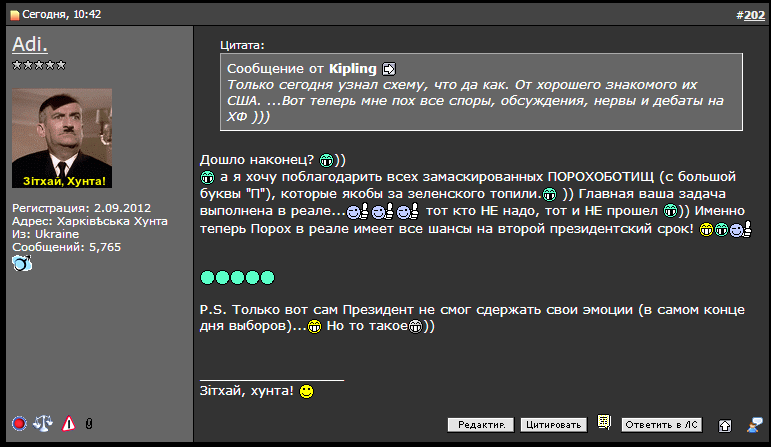This screenshot has height=447, width=771.
Task: Click the 'Зітхай, хунта!' signature text
Action: pos(246,390)
